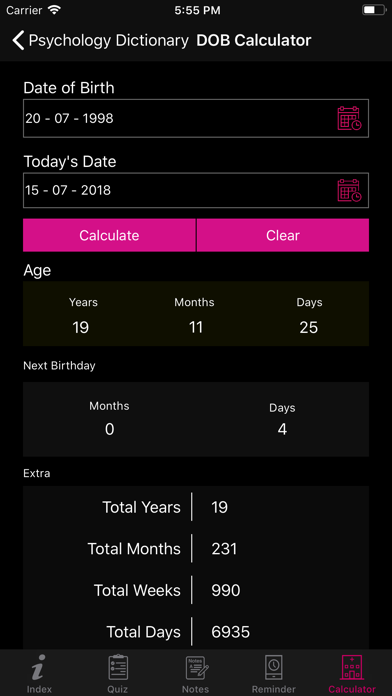The image size is (392, 696).
Task: Tap the Total Days value 6935
Action: (x=231, y=632)
